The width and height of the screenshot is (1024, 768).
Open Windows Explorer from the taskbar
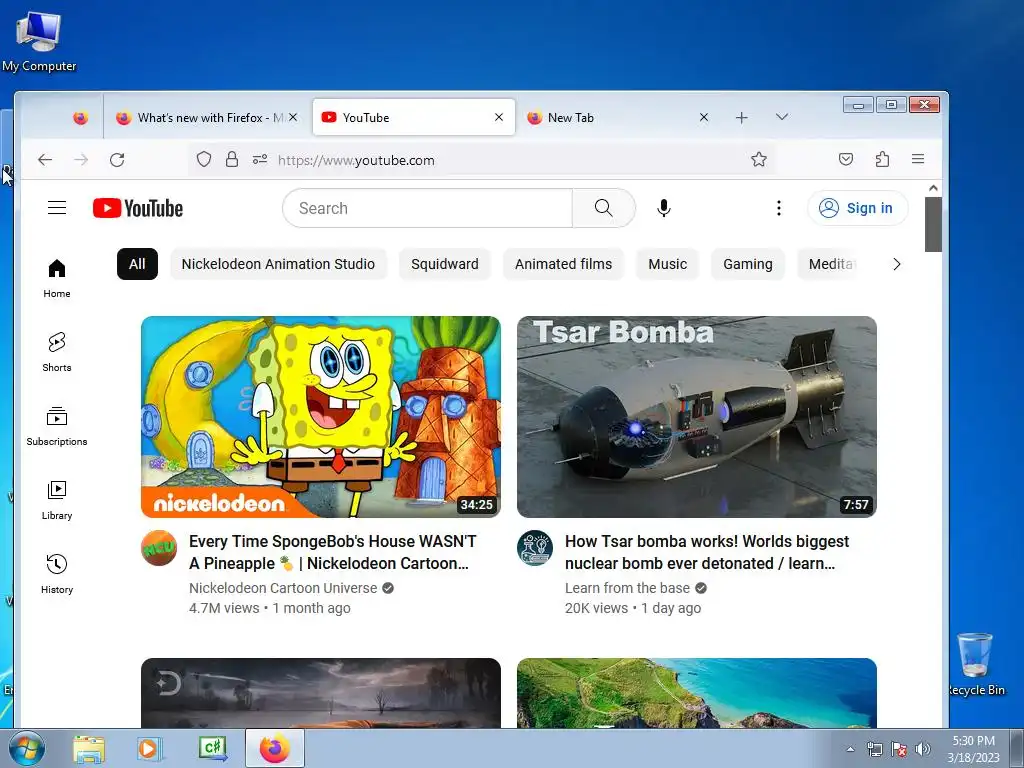(x=89, y=749)
